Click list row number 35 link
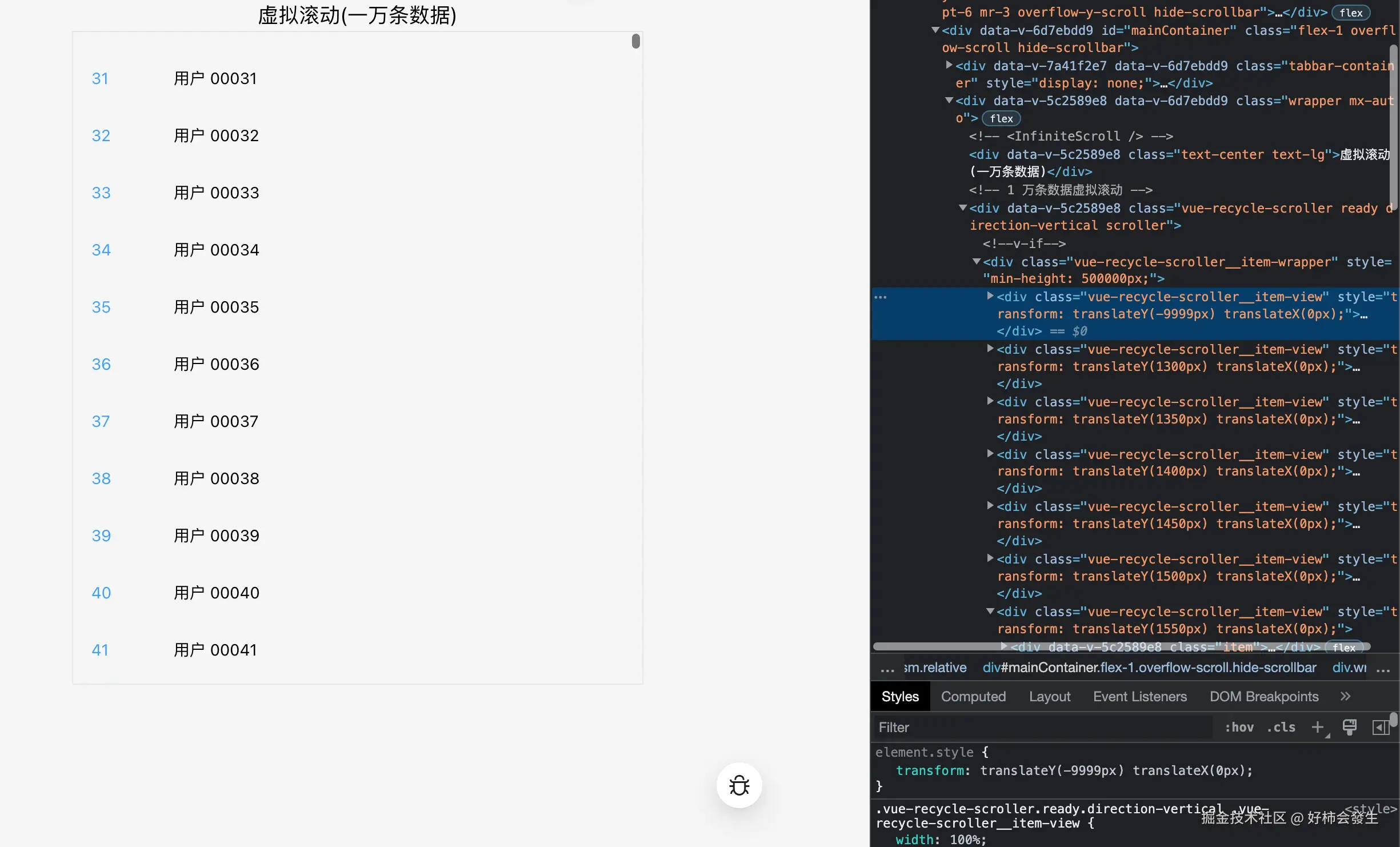The width and height of the screenshot is (1400, 847). 101,307
